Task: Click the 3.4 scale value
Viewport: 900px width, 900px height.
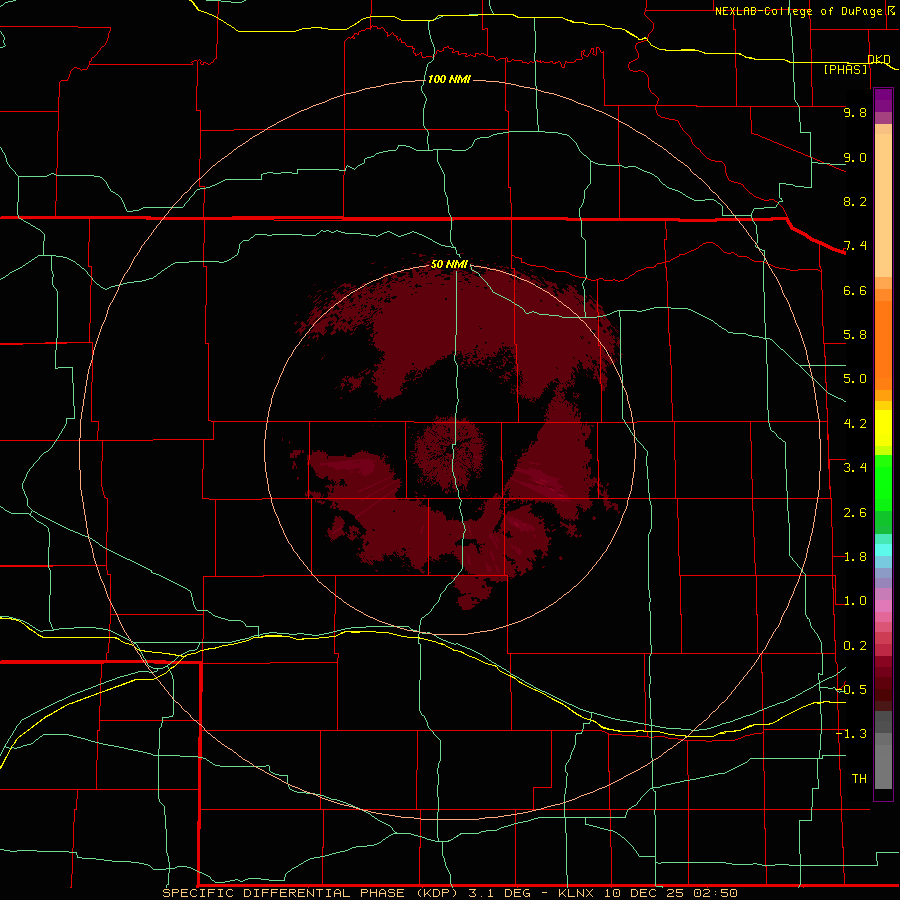Action: 855,468
